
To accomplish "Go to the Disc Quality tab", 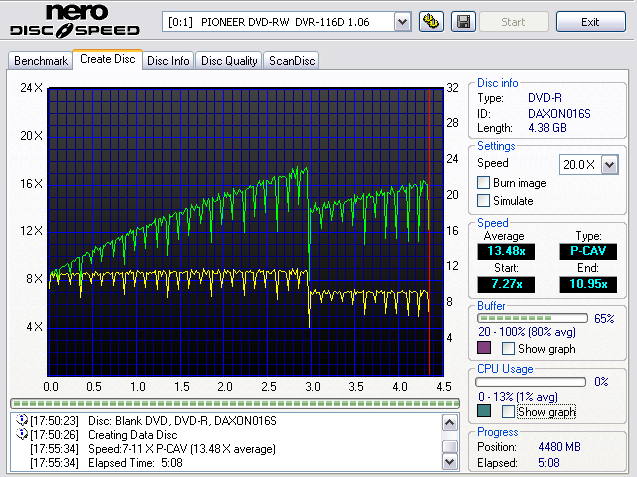I will coord(229,61).
